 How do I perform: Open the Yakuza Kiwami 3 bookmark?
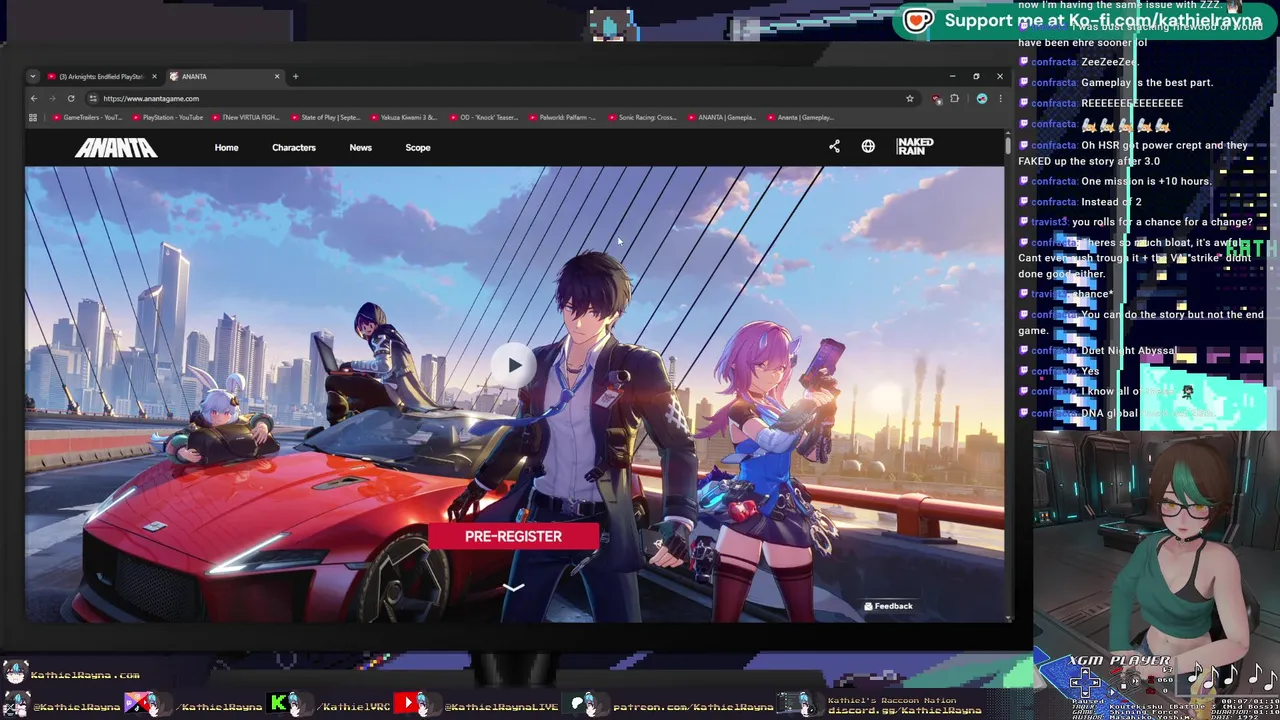tap(404, 117)
